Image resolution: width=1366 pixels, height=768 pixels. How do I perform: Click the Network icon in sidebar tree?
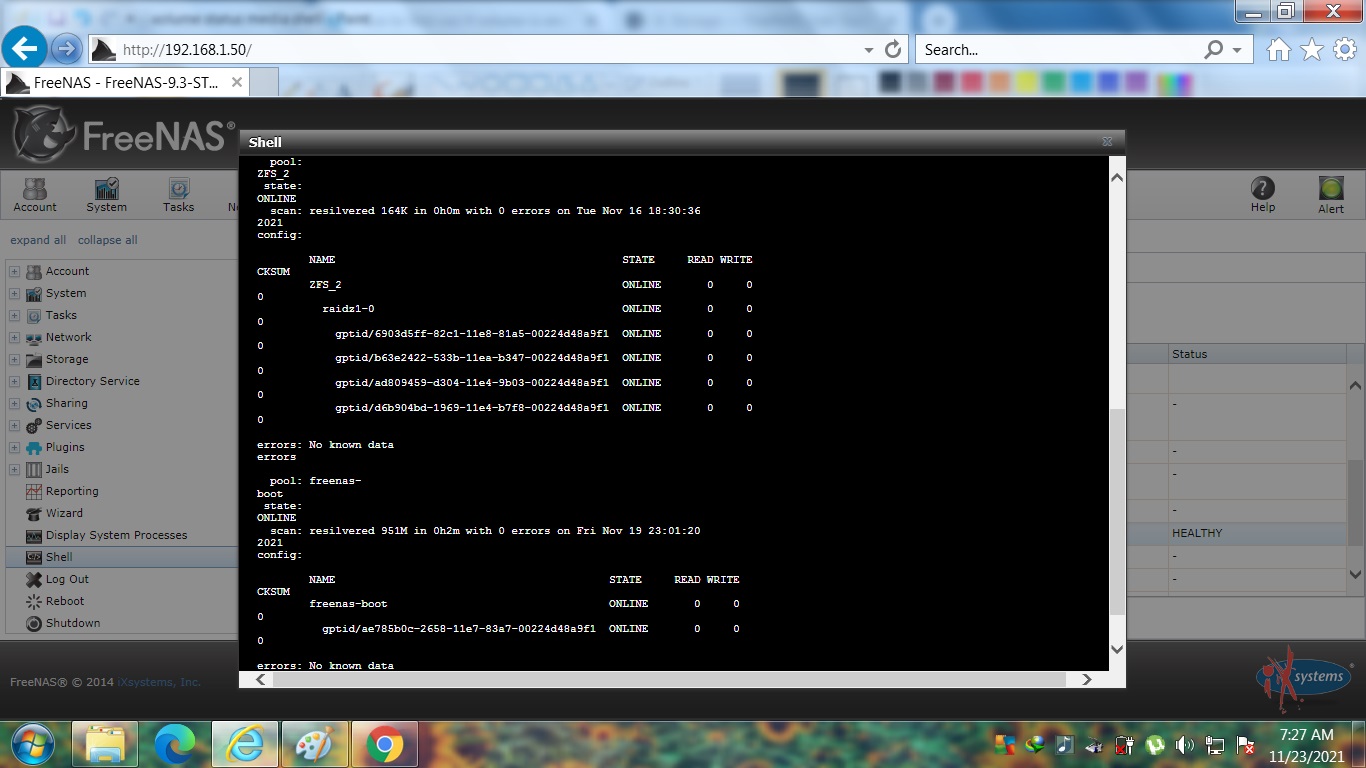pos(34,337)
